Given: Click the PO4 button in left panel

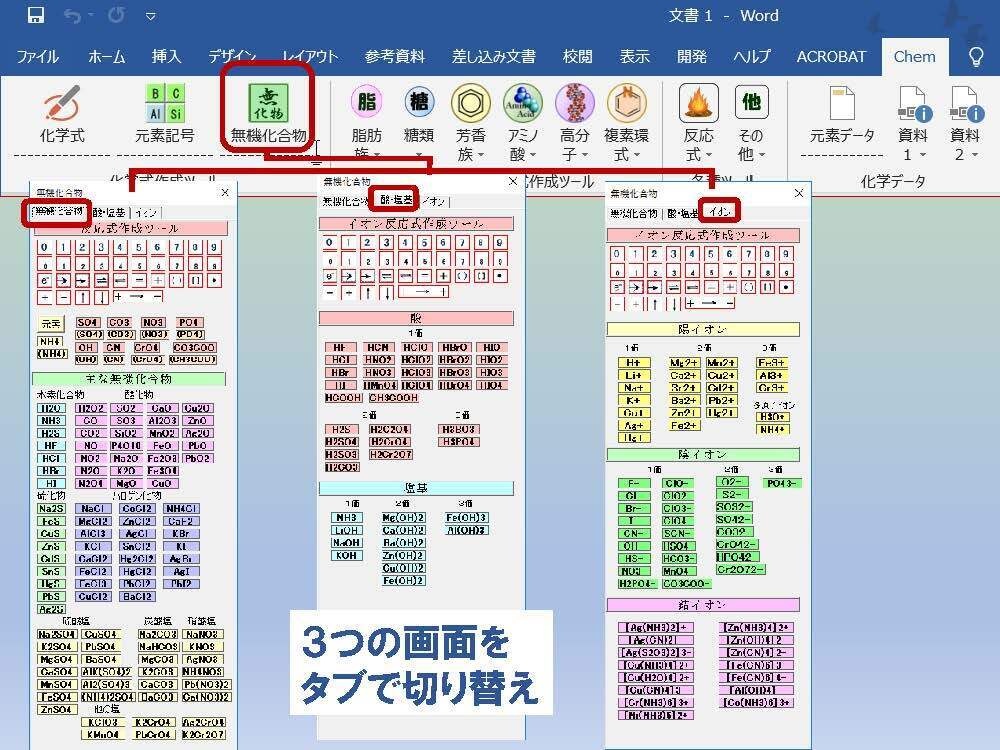Looking at the screenshot, I should (x=189, y=322).
